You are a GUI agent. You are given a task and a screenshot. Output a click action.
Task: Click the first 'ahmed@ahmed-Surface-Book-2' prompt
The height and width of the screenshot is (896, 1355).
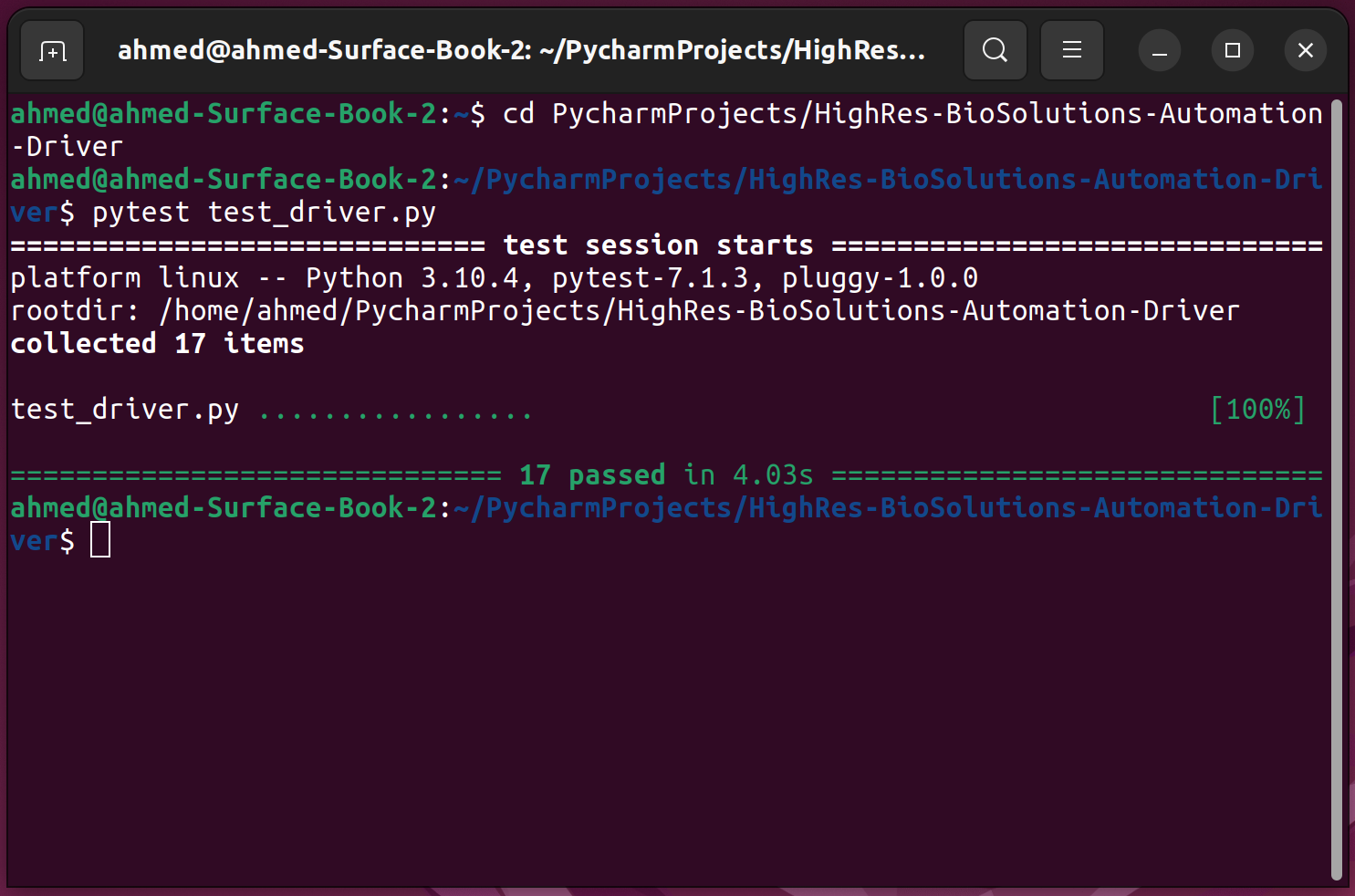(224, 114)
